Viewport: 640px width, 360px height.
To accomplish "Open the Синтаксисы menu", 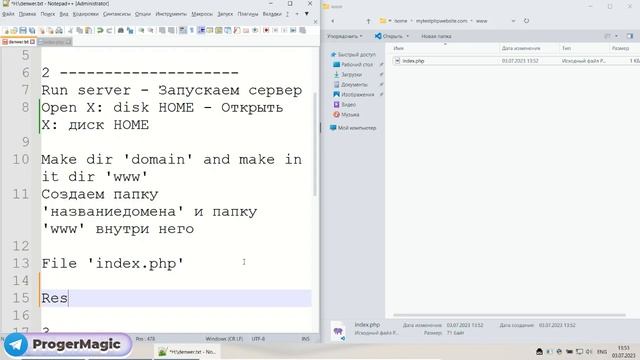I will pos(117,14).
